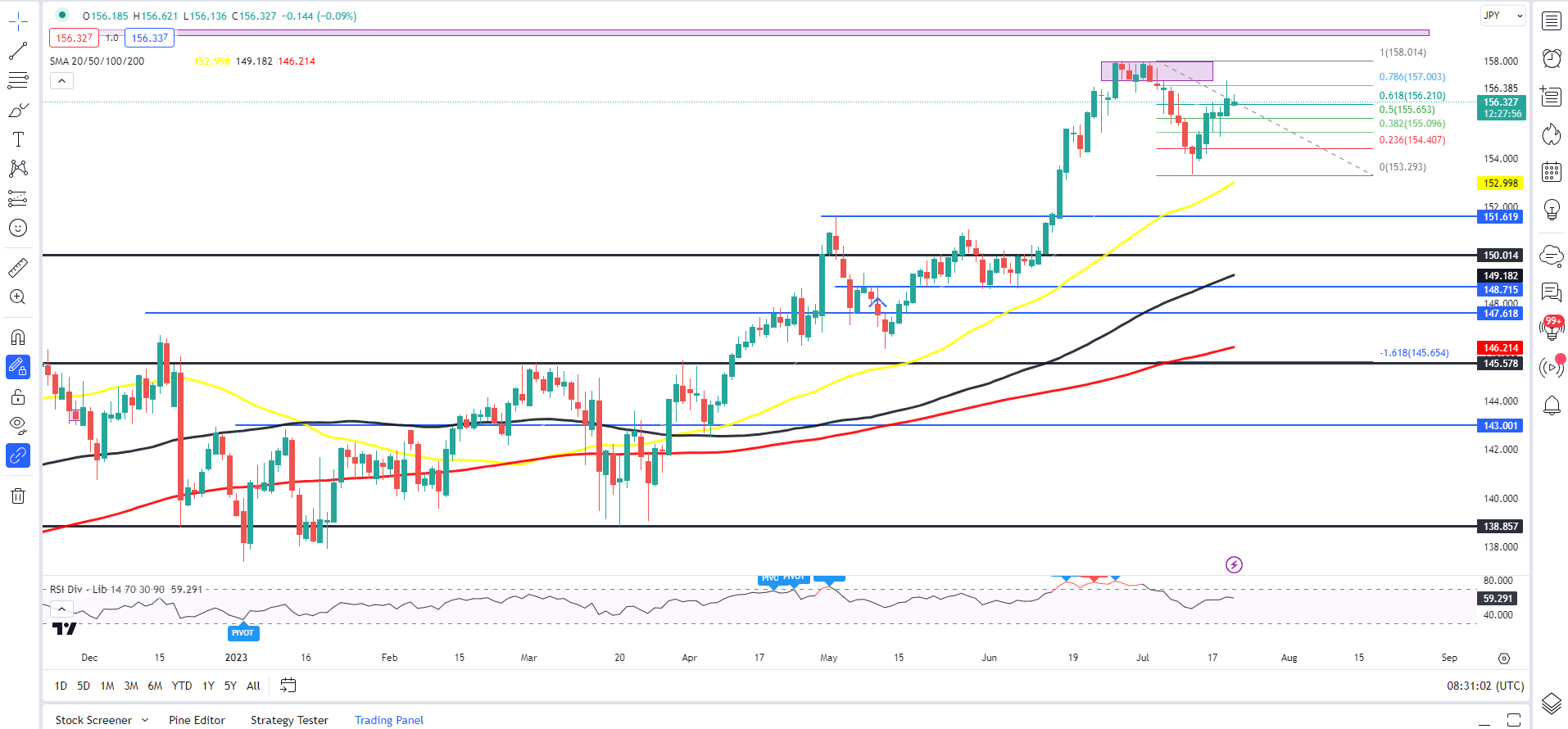Select the crosshair cursor tool
Screen dimensions: 1568x729
(18, 22)
